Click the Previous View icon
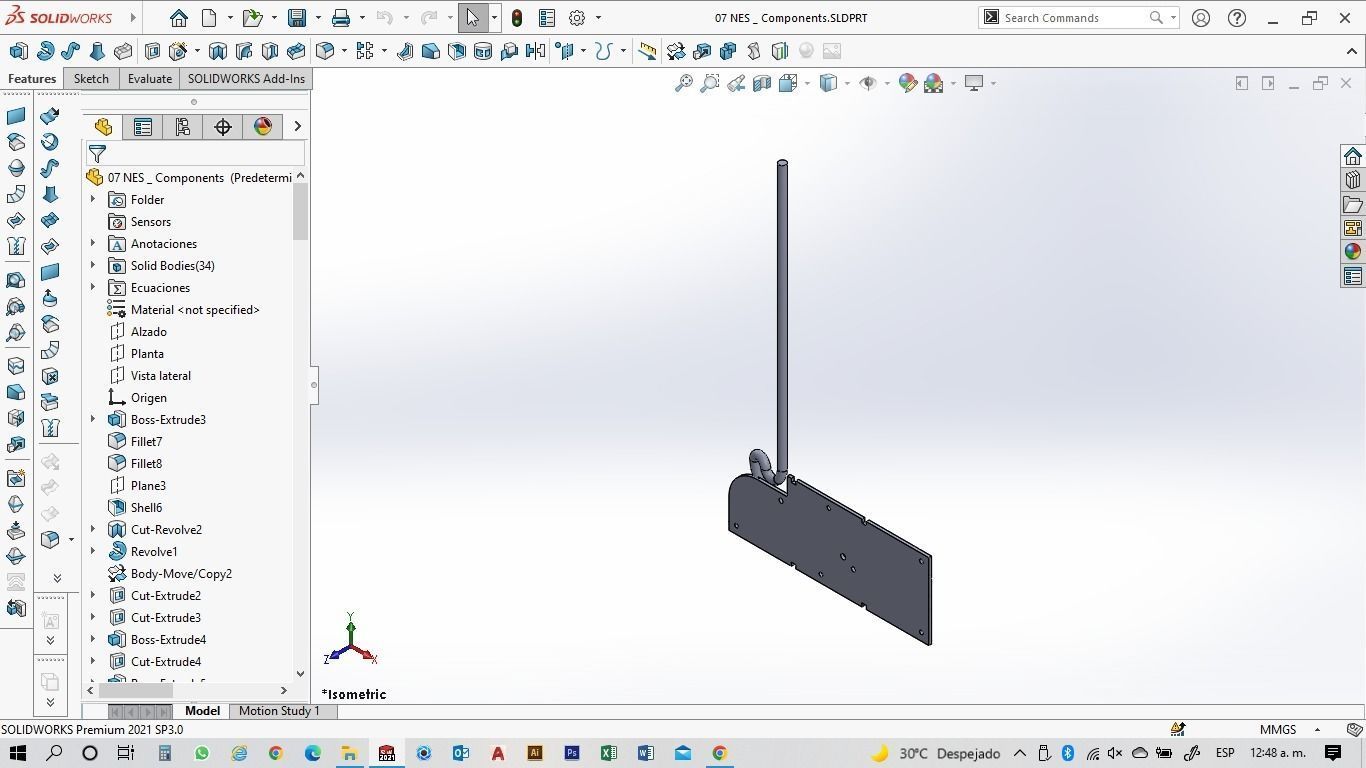 click(736, 83)
